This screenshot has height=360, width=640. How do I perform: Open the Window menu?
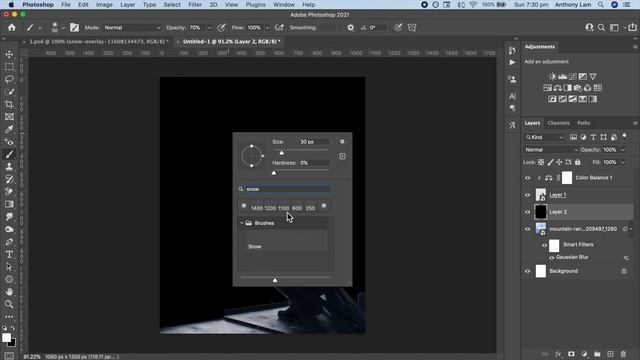click(x=284, y=4)
